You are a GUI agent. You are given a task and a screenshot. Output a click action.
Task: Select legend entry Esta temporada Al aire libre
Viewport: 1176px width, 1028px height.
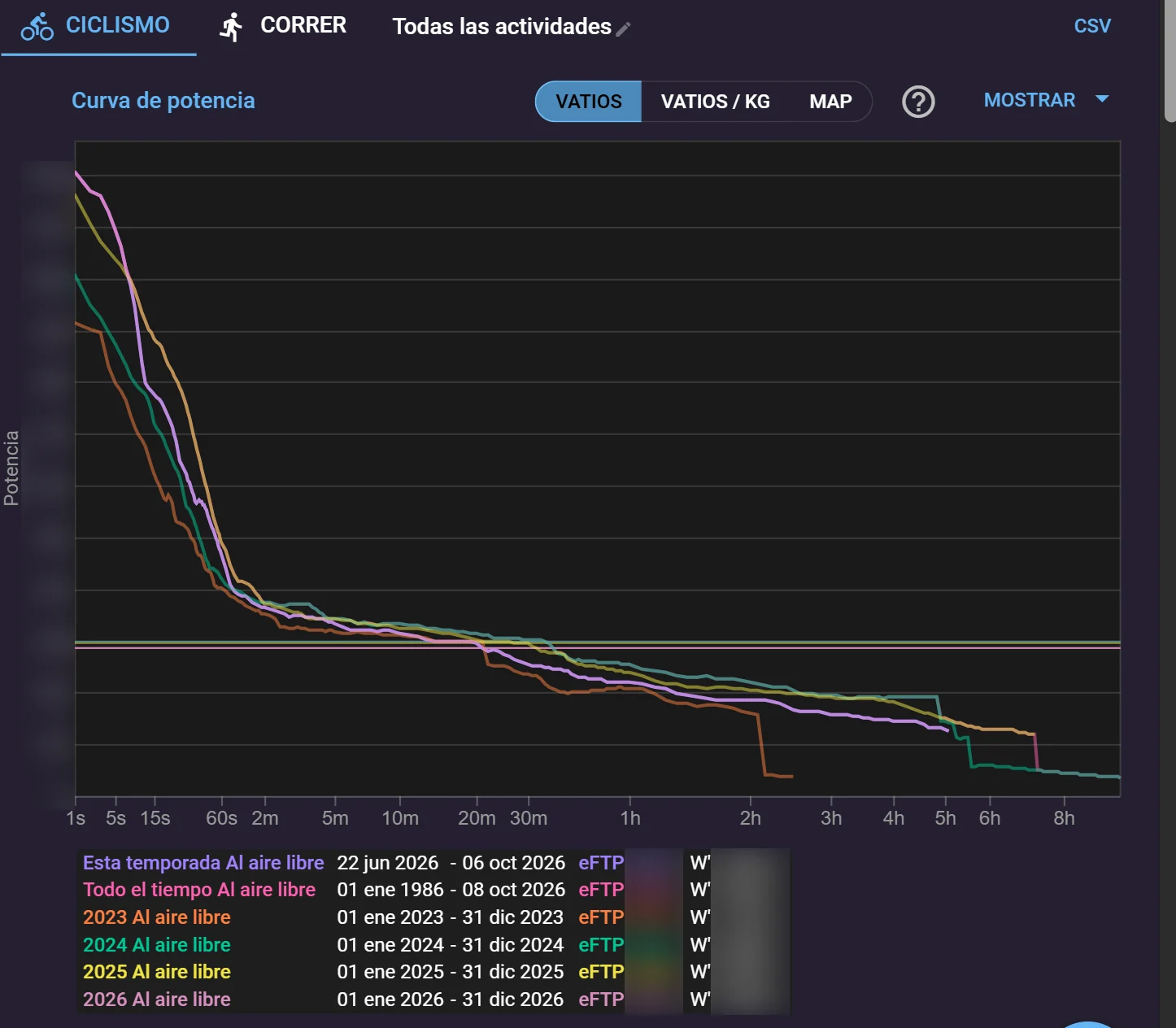[203, 863]
